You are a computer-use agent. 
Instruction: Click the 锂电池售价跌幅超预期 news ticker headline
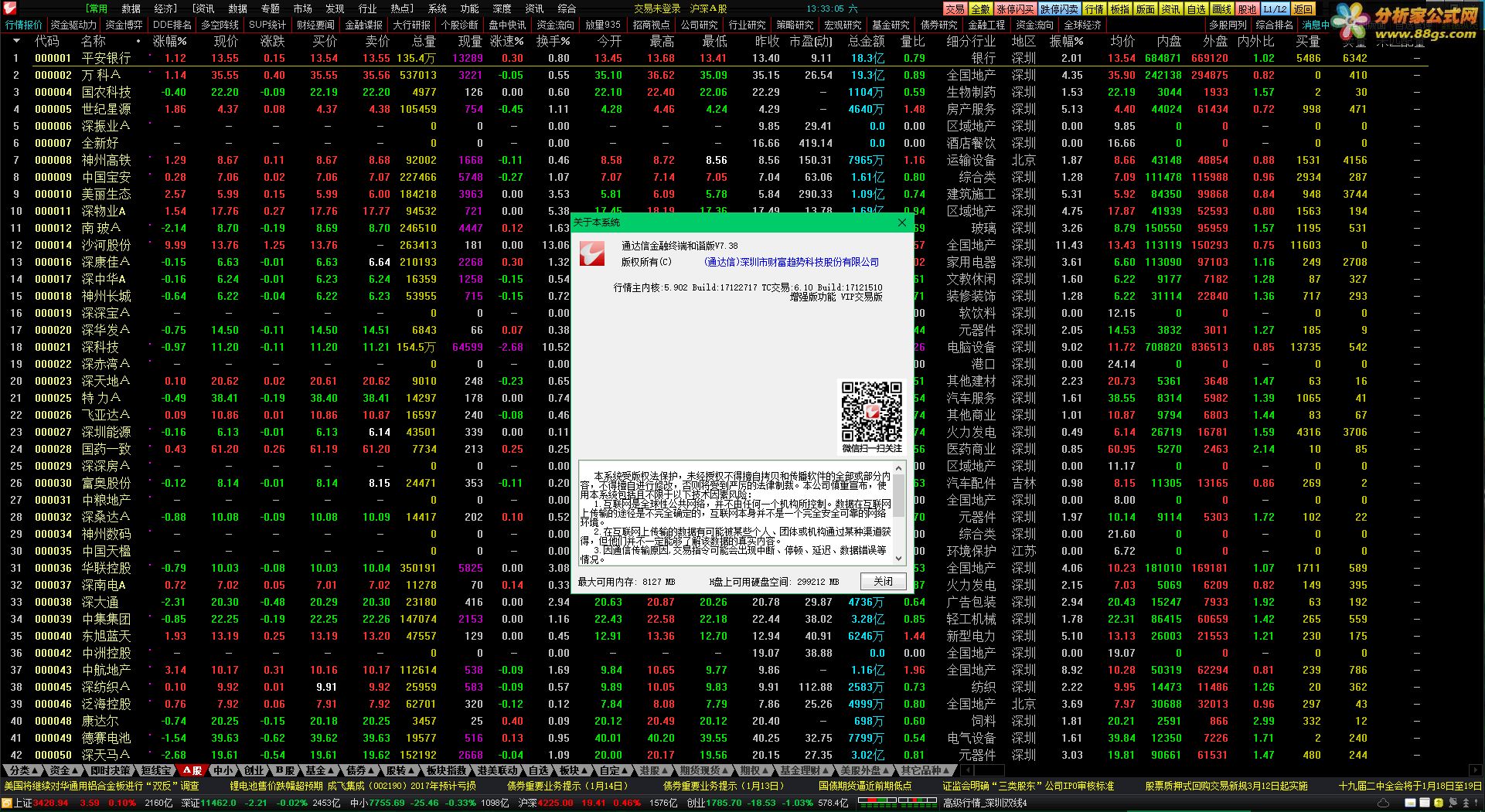coord(276,786)
